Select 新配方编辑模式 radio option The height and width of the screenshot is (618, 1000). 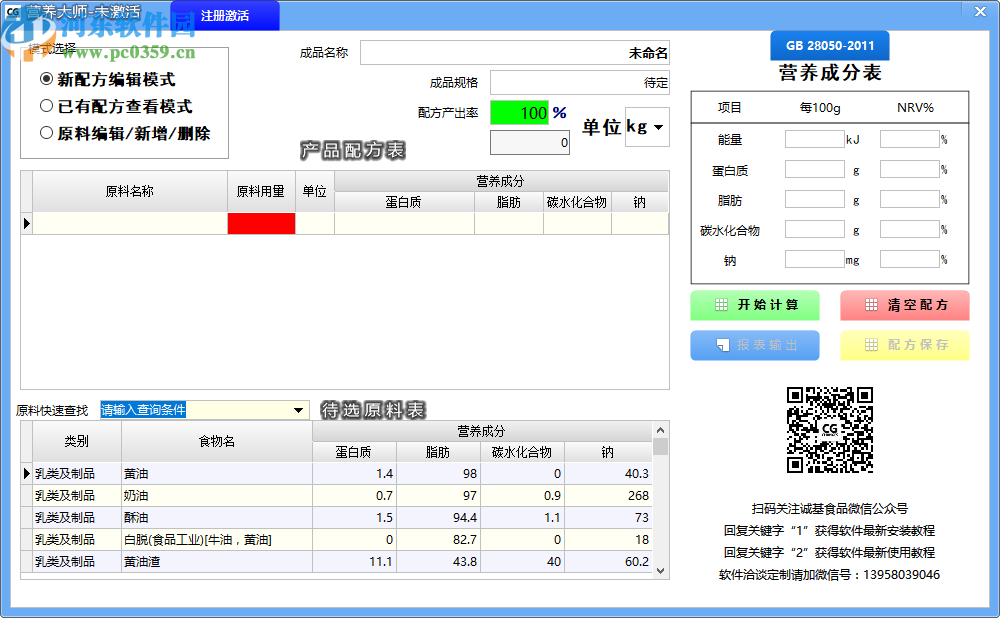[47, 79]
